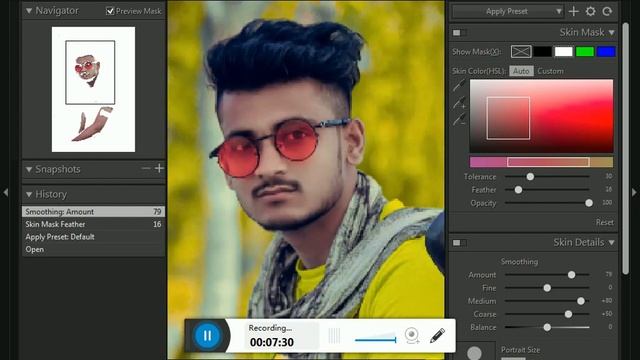Collapse the History panel

[29, 194]
